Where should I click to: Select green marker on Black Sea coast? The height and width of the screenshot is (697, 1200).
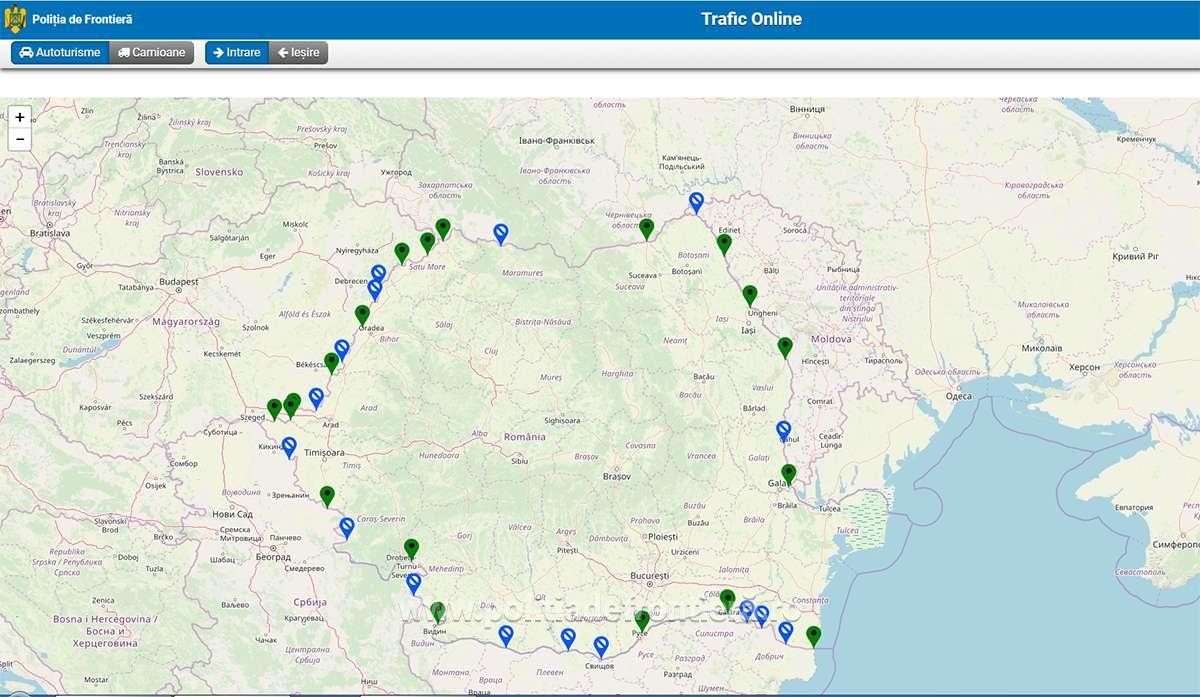tap(814, 637)
